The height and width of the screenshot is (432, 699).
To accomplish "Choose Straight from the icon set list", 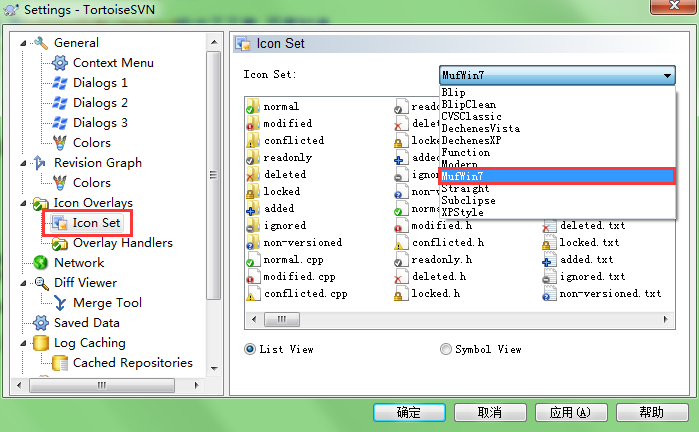I will pyautogui.click(x=557, y=189).
